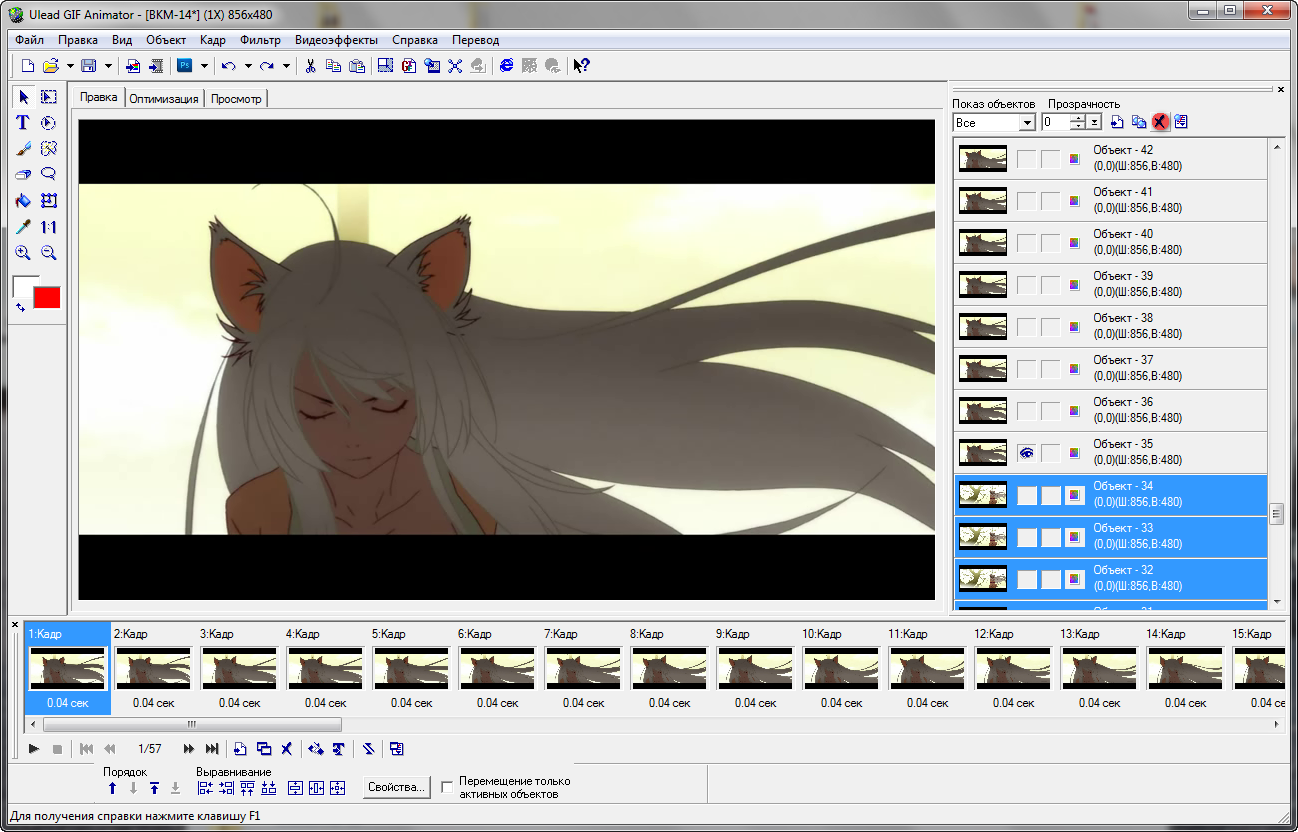Toggle the eye icon for Объект - 35
1298x832 pixels.
[1026, 453]
